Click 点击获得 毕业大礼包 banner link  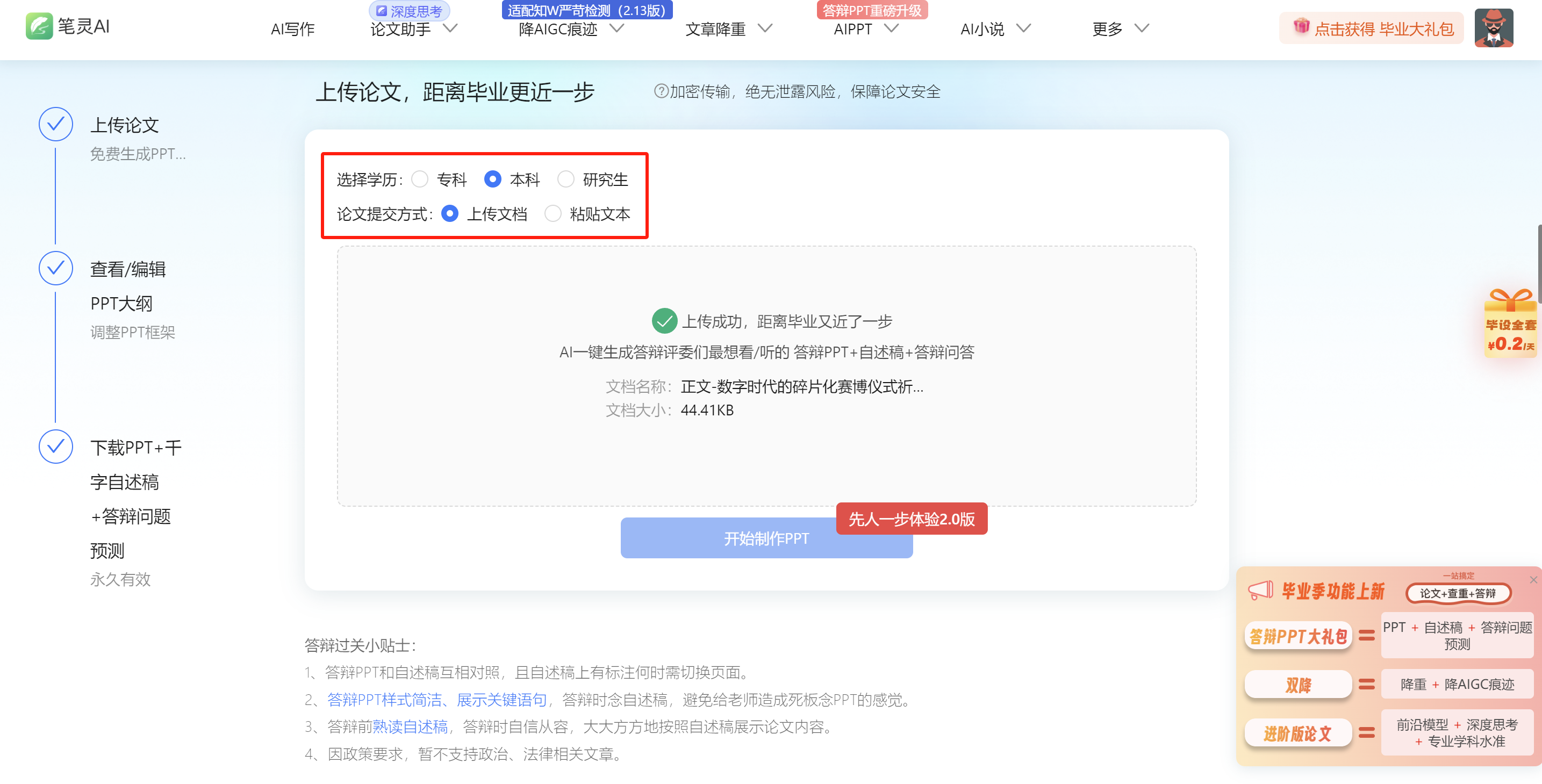1383,28
